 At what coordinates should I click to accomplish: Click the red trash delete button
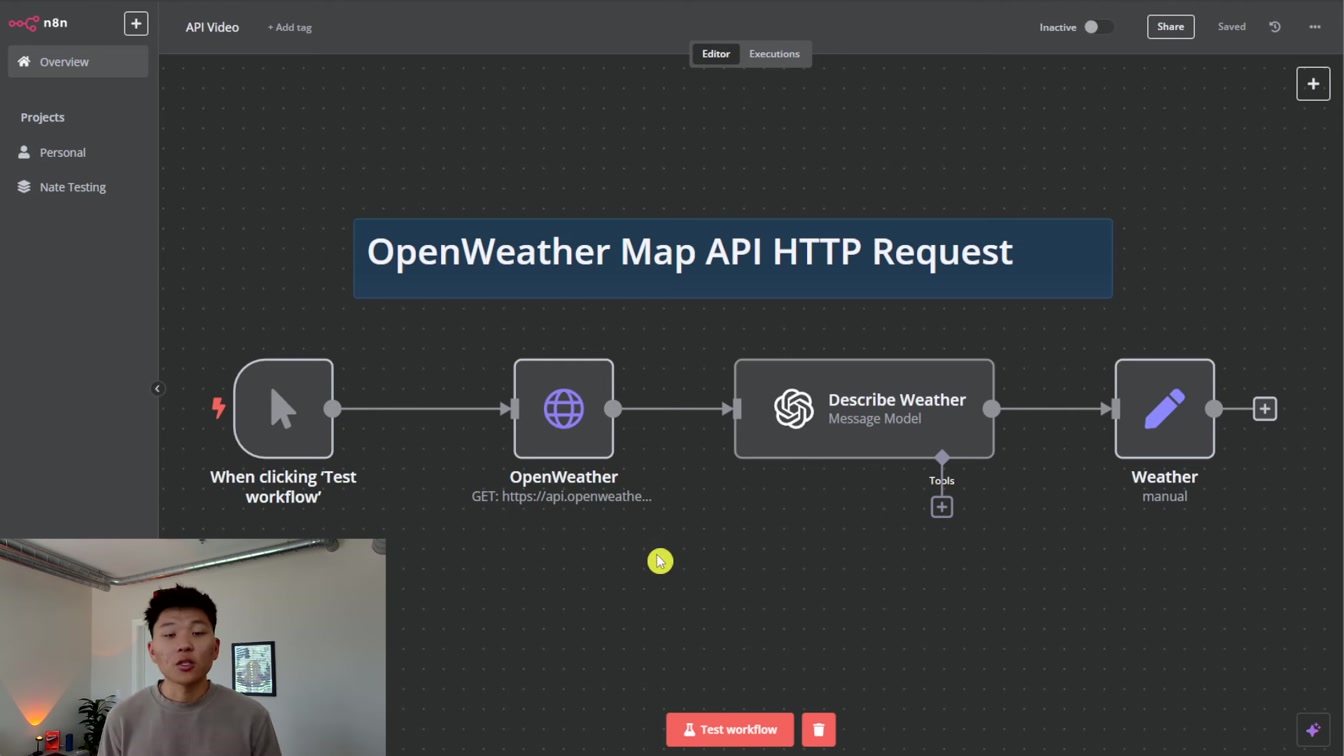pyautogui.click(x=818, y=730)
